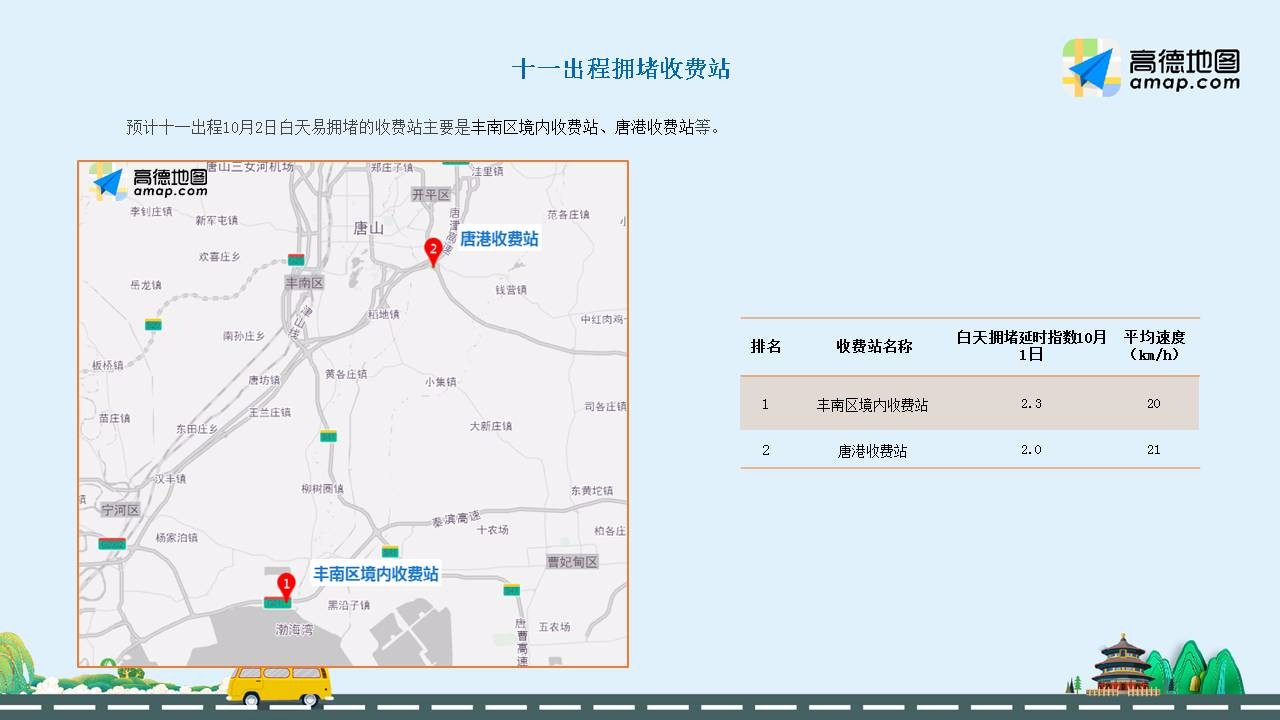The height and width of the screenshot is (720, 1280).
Task: Click the Amap watermark logo inside the map
Action: [148, 182]
